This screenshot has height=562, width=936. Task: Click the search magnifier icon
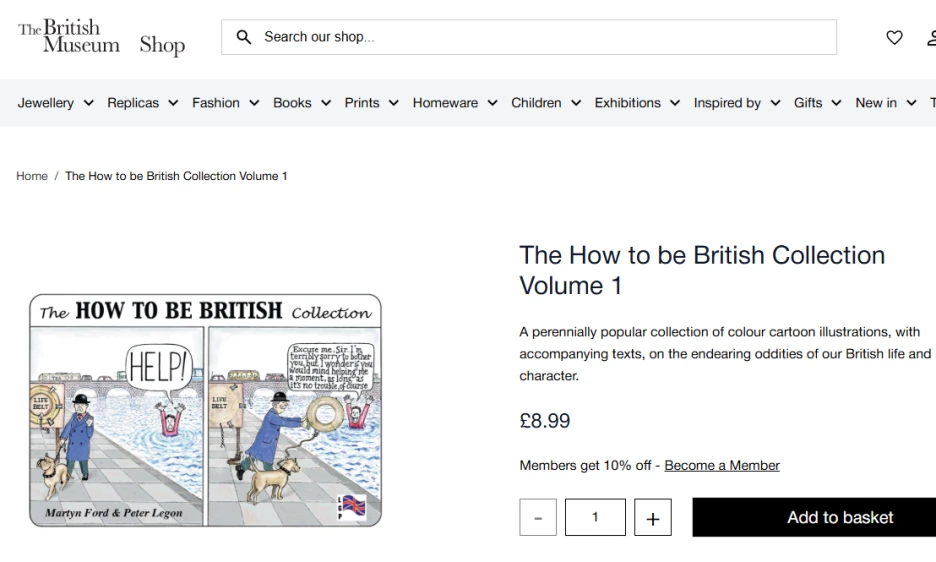coord(243,37)
